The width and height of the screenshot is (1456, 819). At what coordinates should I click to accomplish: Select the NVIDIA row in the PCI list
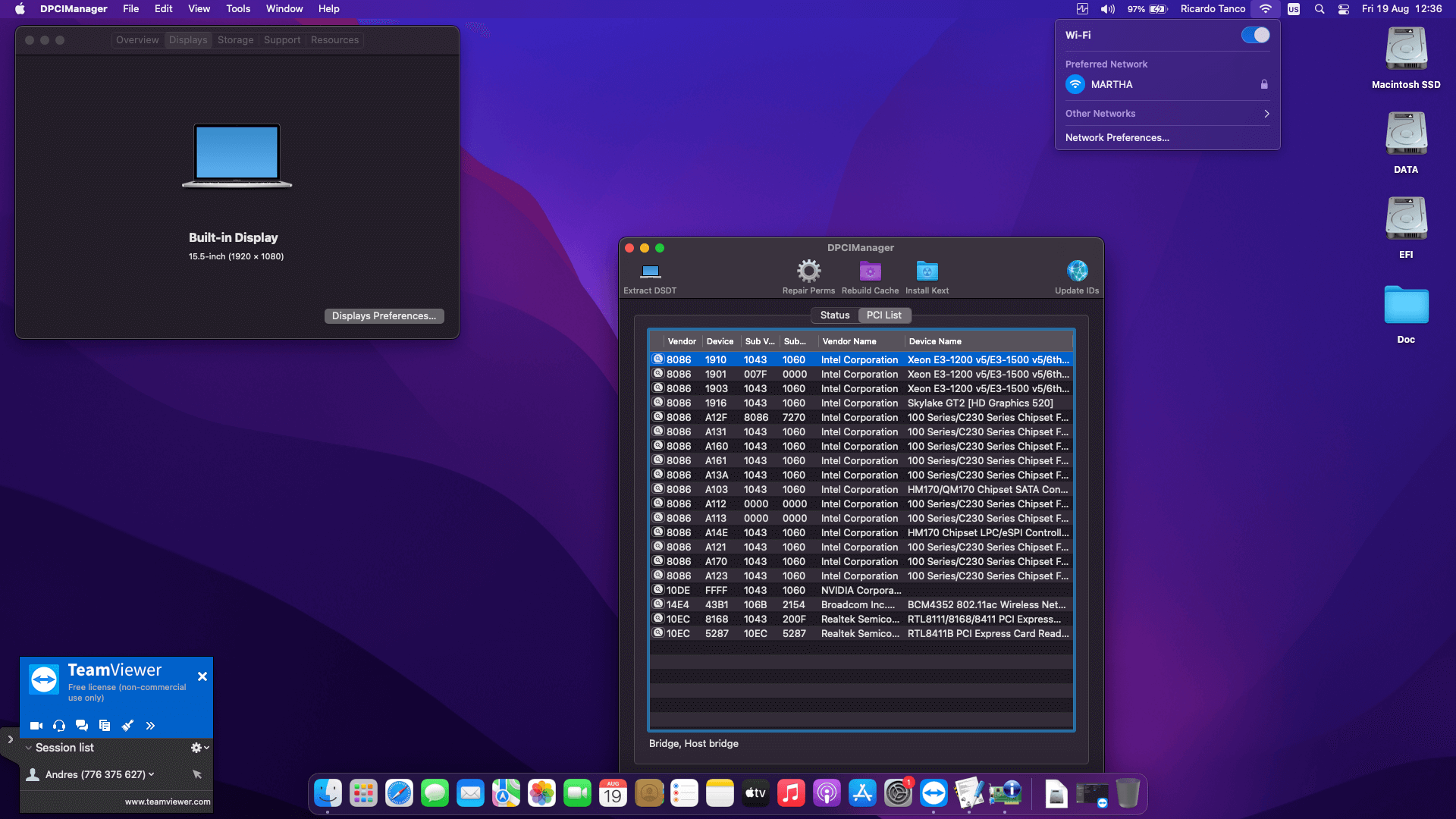(861, 590)
